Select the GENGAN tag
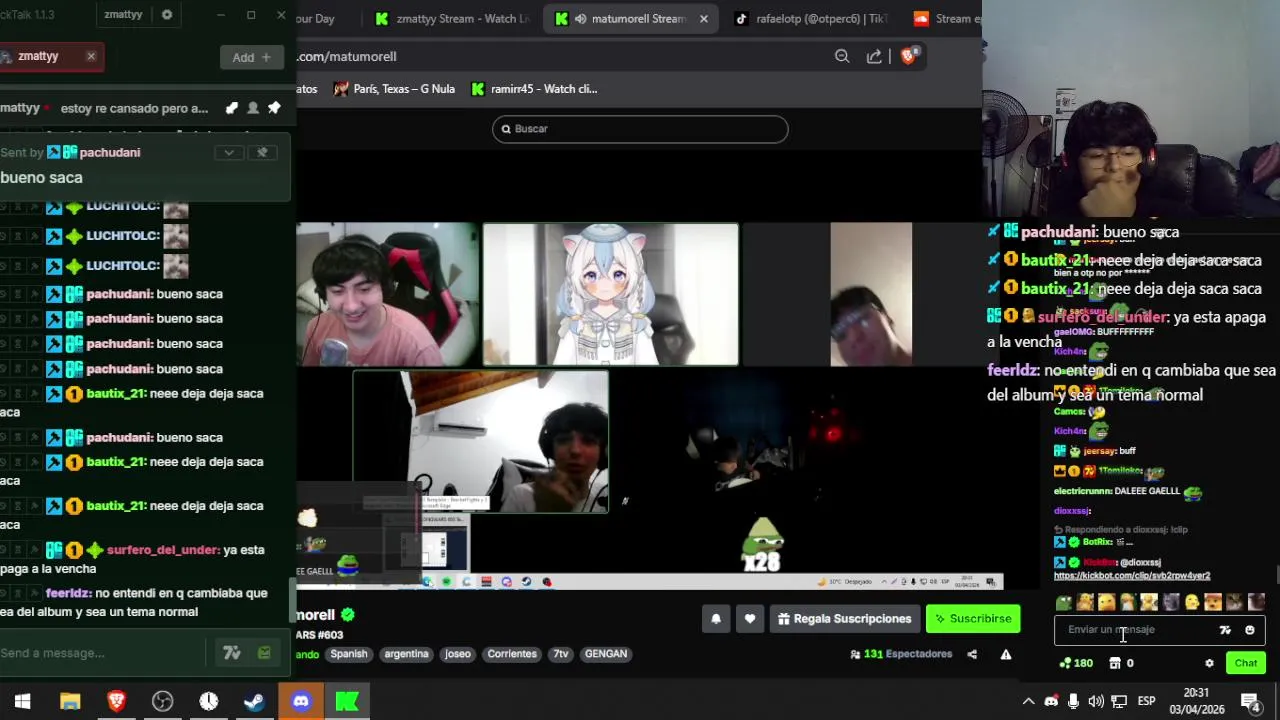The height and width of the screenshot is (720, 1280). coord(606,654)
